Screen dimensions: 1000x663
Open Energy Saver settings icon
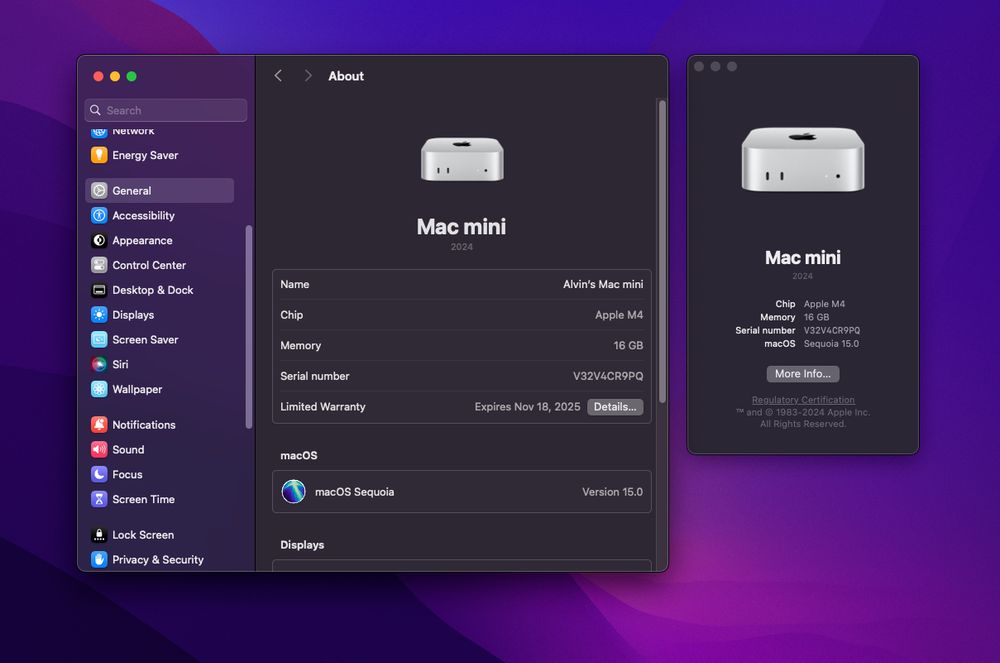(x=99, y=155)
